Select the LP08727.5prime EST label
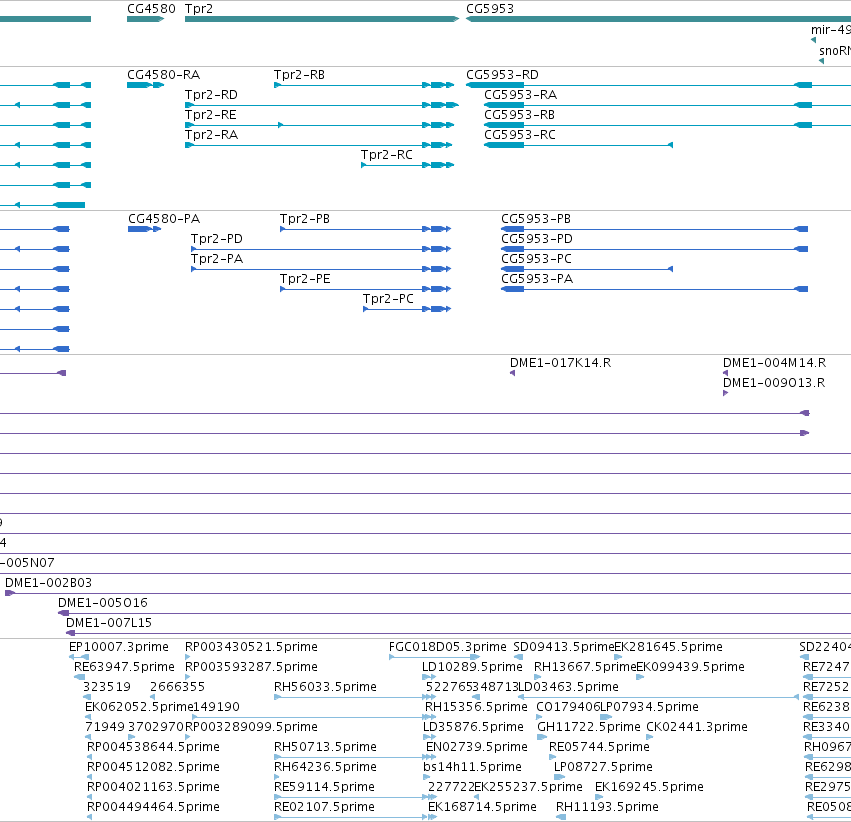Image resolution: width=851 pixels, height=822 pixels. (x=603, y=768)
